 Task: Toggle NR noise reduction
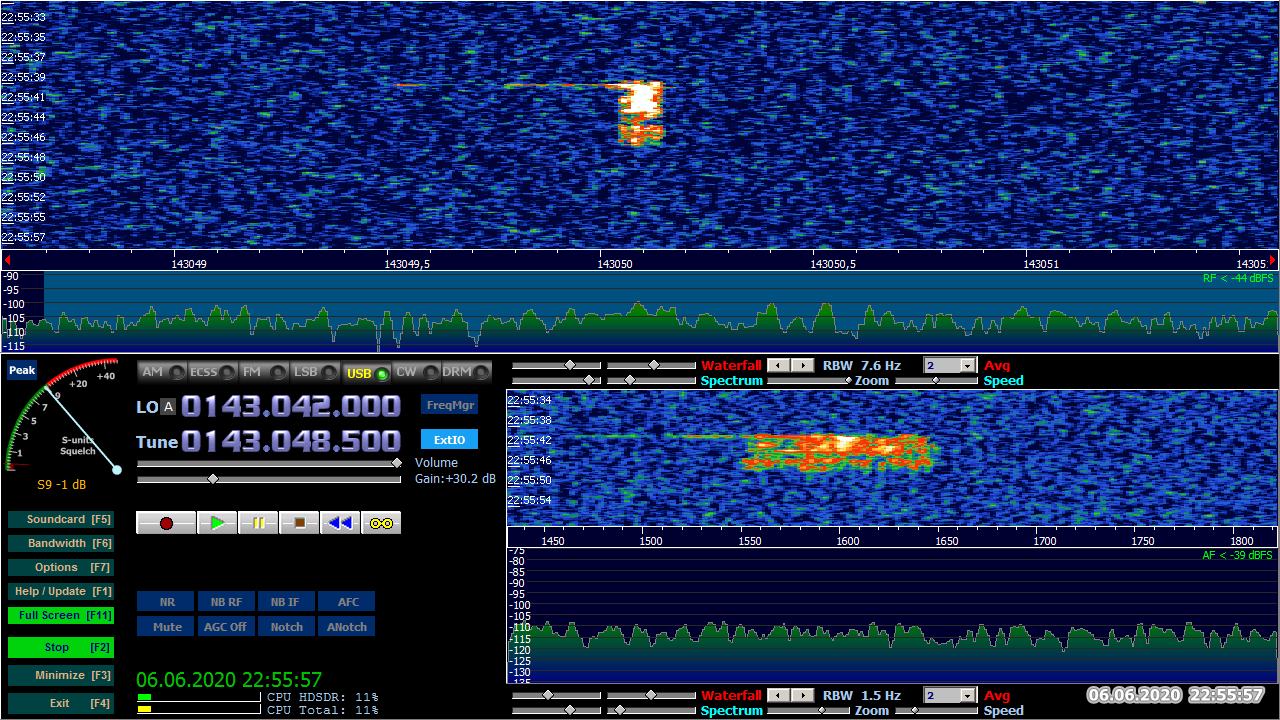coord(167,602)
